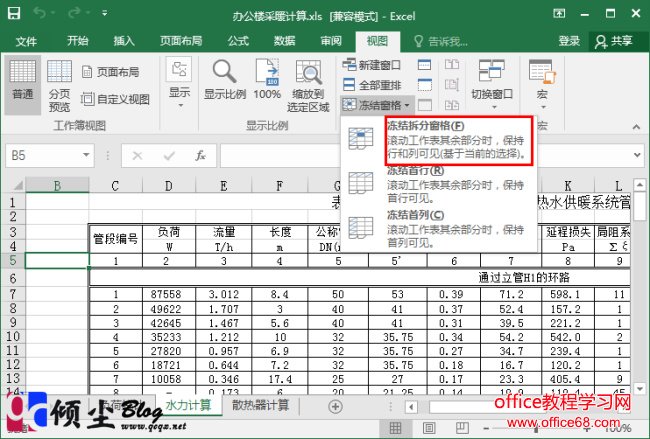The height and width of the screenshot is (439, 650).
Task: Expand the formula bar
Action: click(x=637, y=155)
